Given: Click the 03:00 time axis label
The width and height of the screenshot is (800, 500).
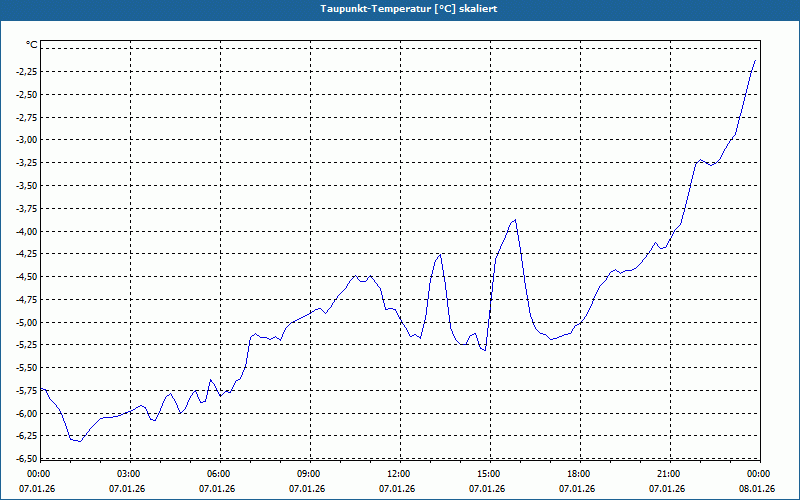Looking at the screenshot, I should pos(130,474).
